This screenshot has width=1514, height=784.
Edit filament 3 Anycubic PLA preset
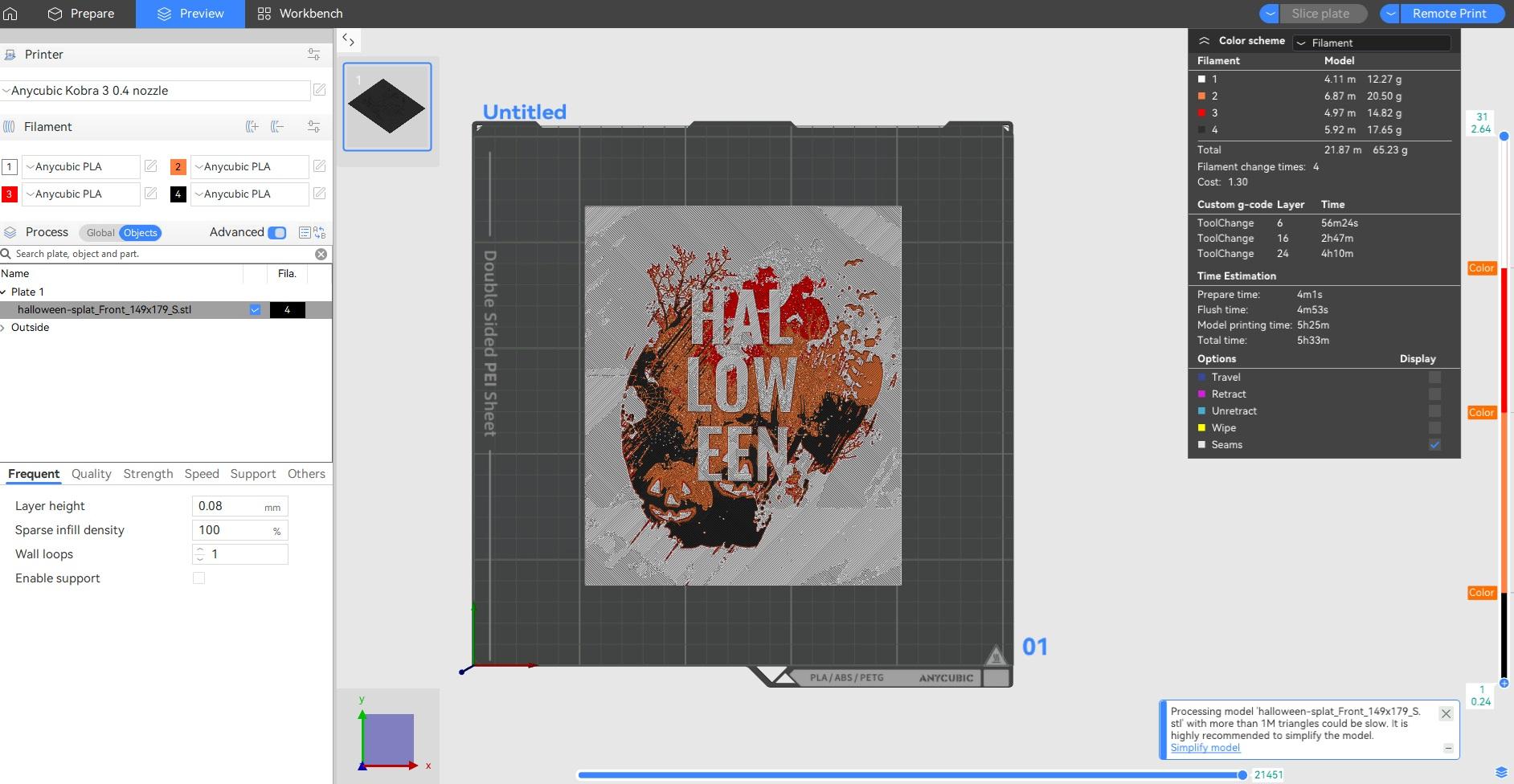150,194
